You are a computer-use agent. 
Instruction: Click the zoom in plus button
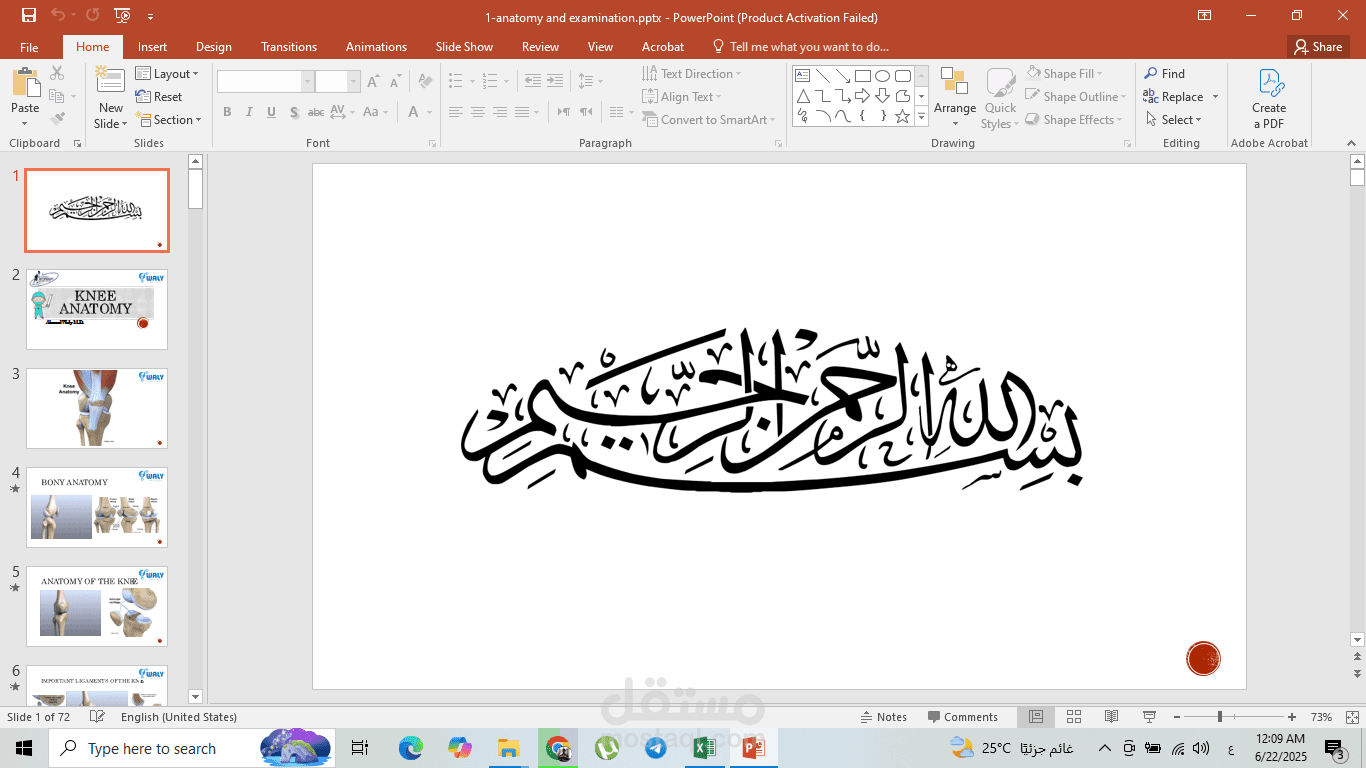[x=1292, y=717]
